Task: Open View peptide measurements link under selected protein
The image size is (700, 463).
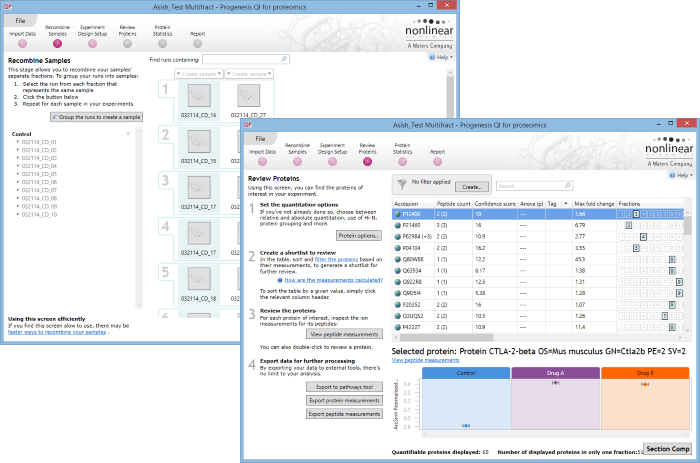Action: (425, 360)
